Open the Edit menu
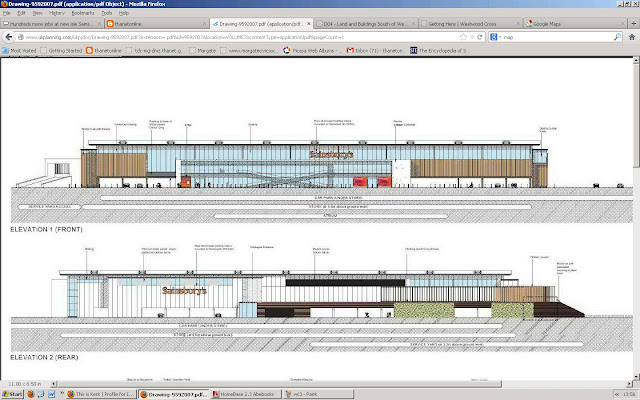640x400 pixels. click(x=21, y=13)
